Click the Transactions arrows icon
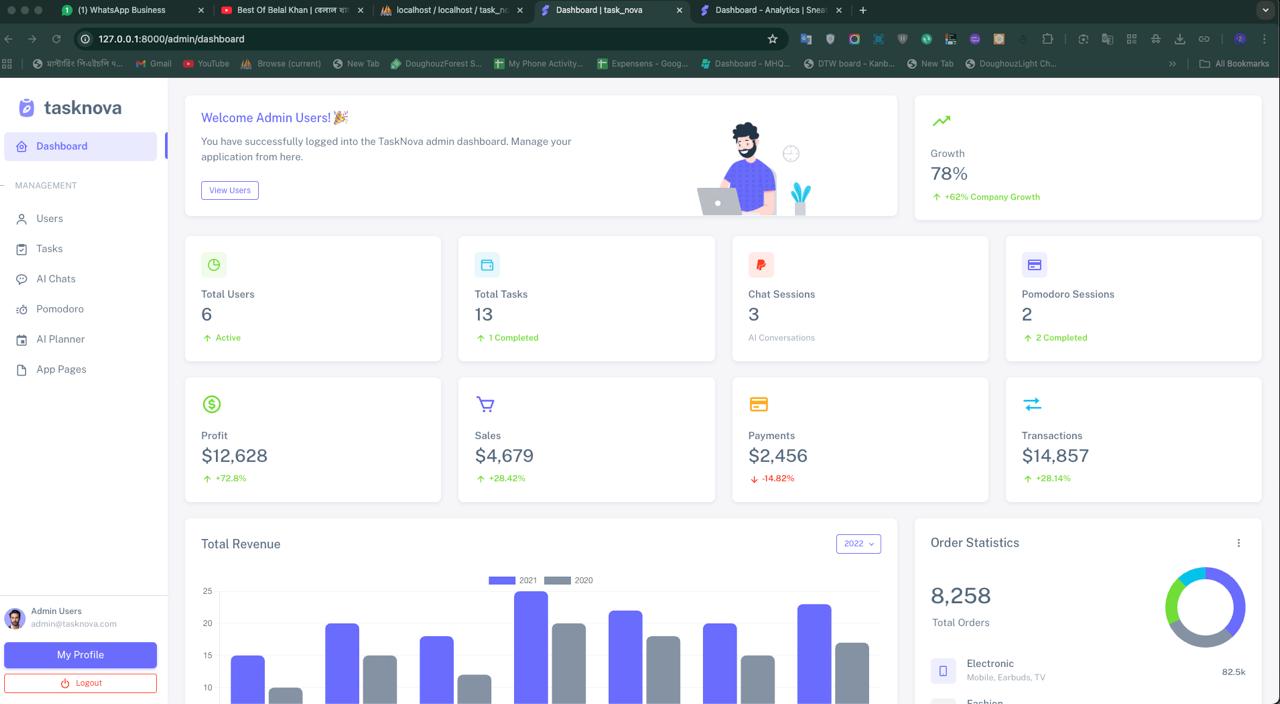Viewport: 1280px width, 704px height. tap(1032, 404)
